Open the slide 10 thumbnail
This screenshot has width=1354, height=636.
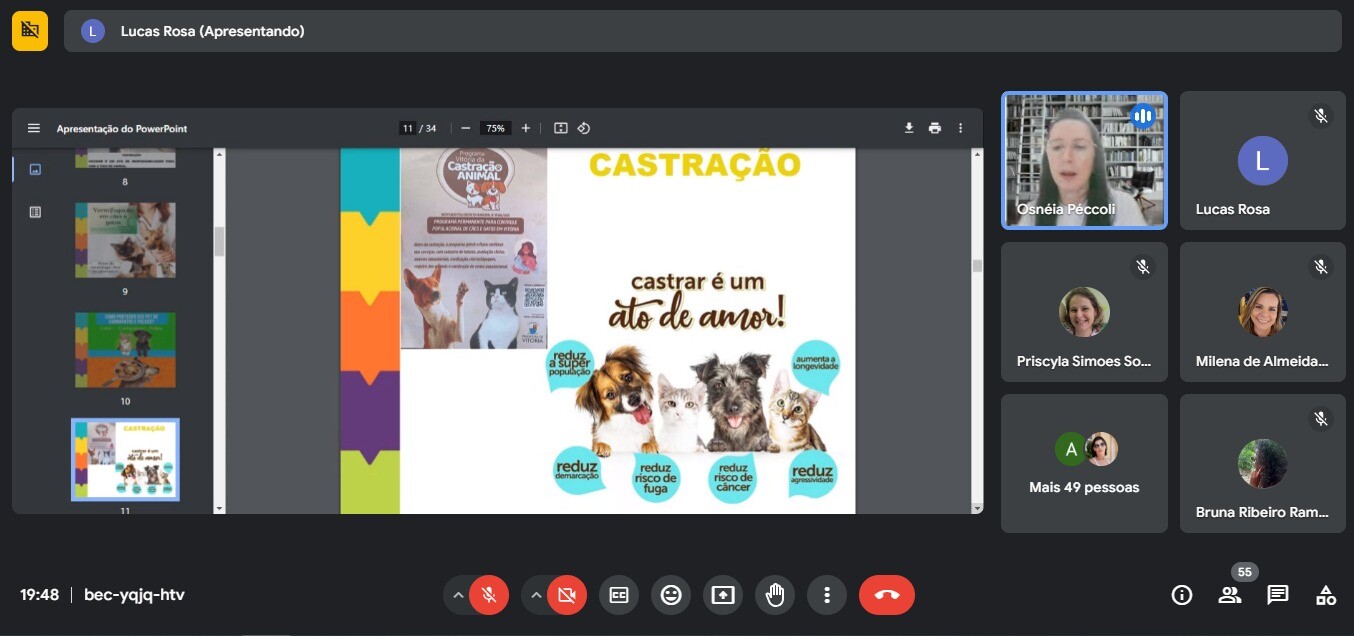125,350
